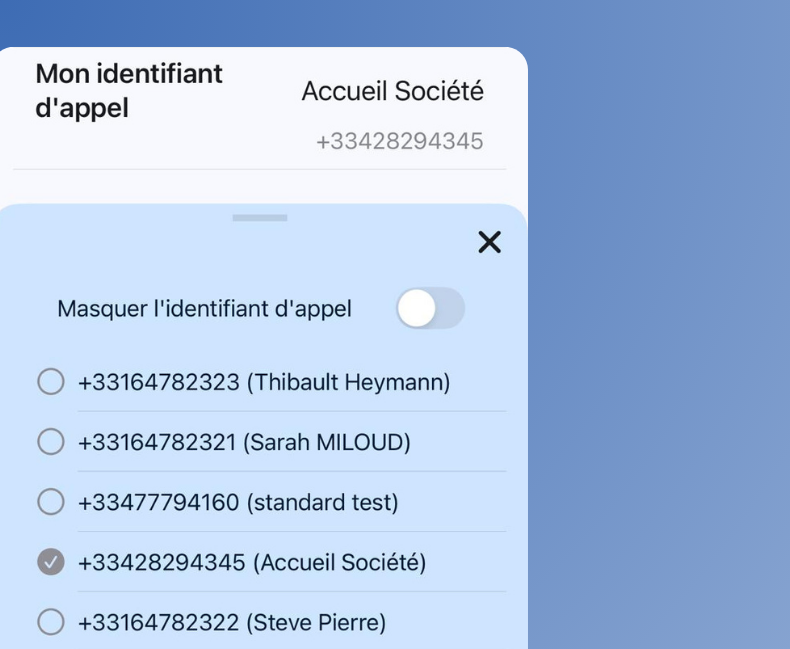
Task: Select the standard test radio button
Action: (x=51, y=502)
